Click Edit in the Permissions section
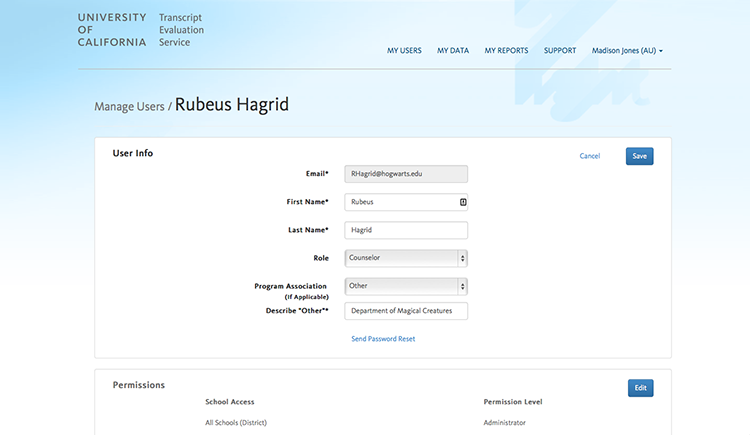The image size is (750, 435). [640, 388]
